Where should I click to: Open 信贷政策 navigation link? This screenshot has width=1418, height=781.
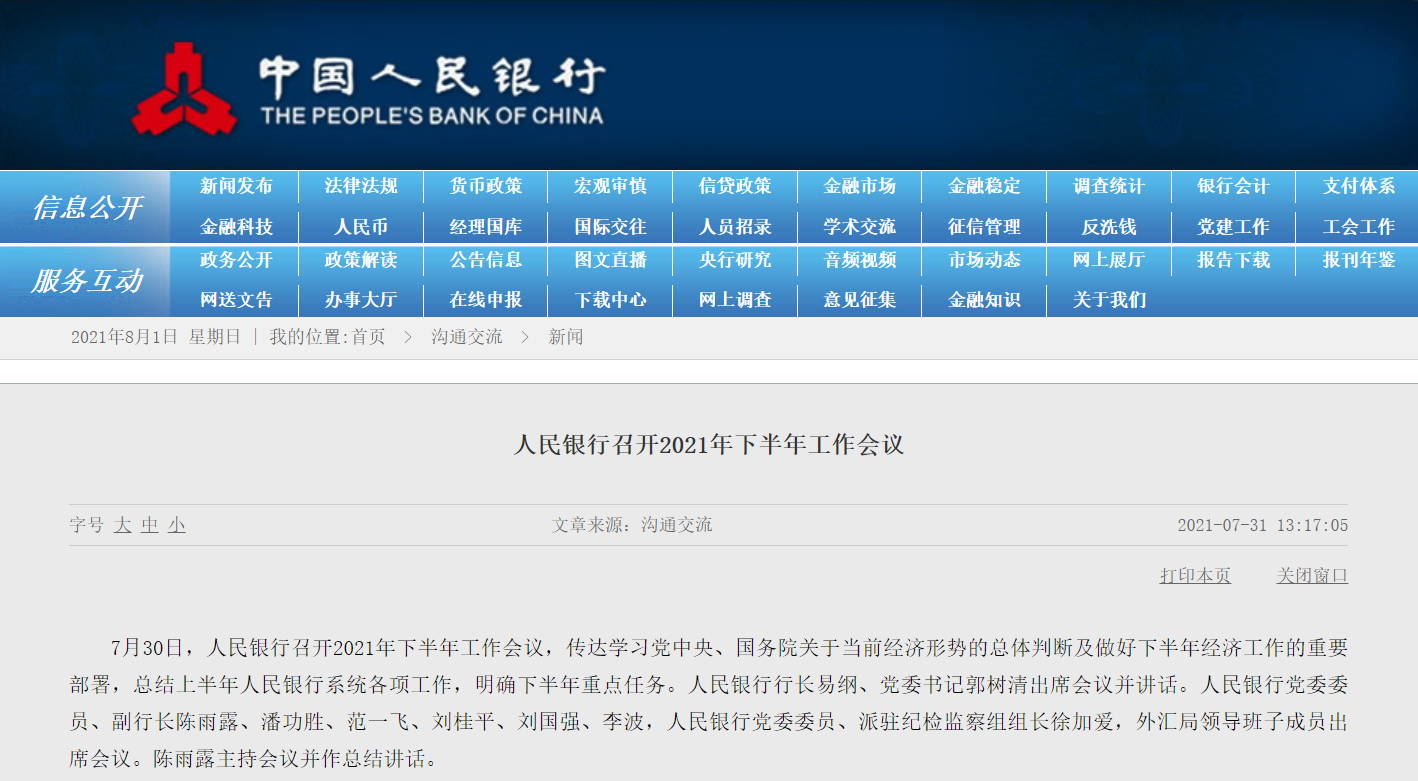pyautogui.click(x=735, y=186)
